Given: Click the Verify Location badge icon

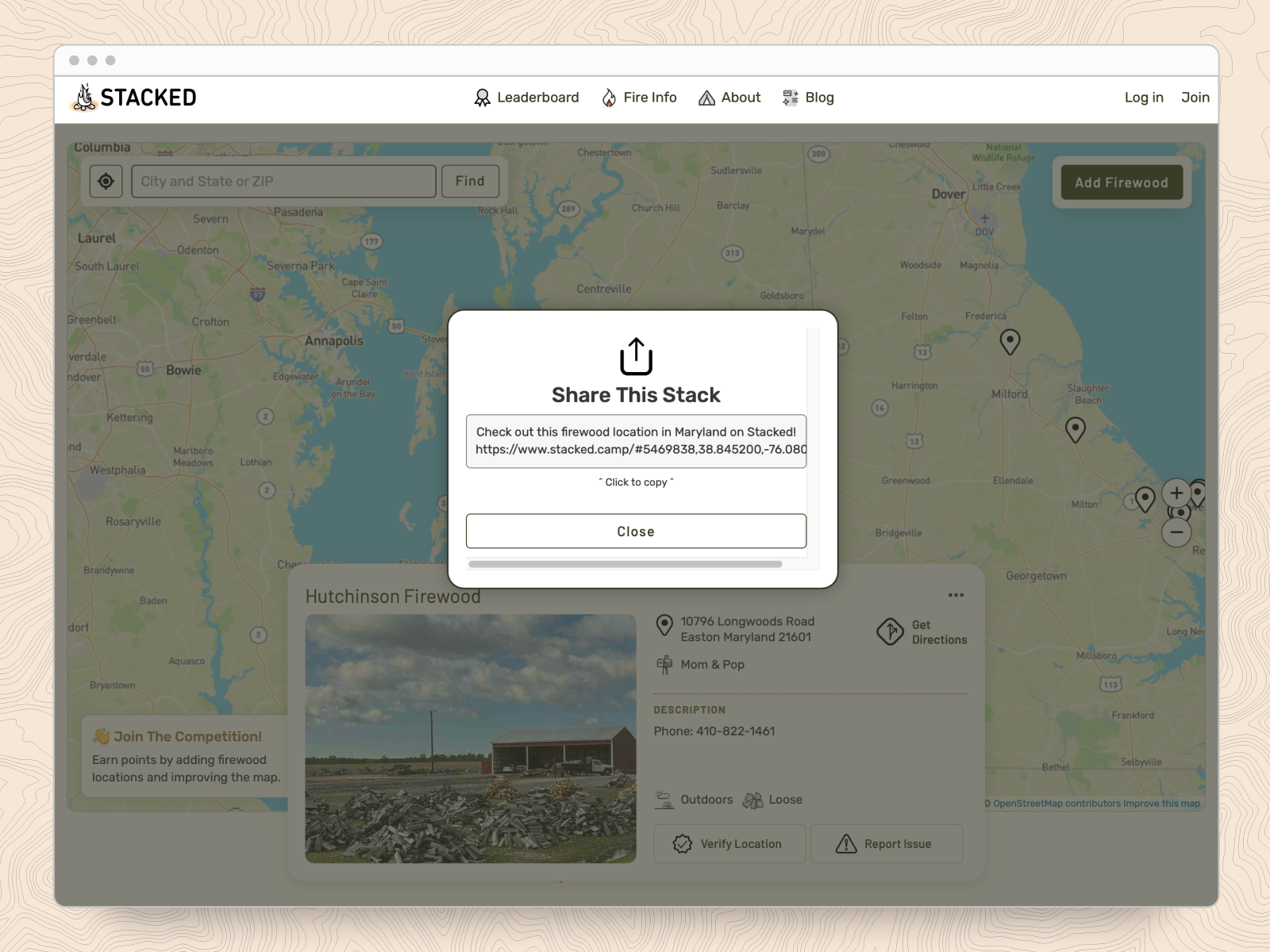Looking at the screenshot, I should (683, 844).
